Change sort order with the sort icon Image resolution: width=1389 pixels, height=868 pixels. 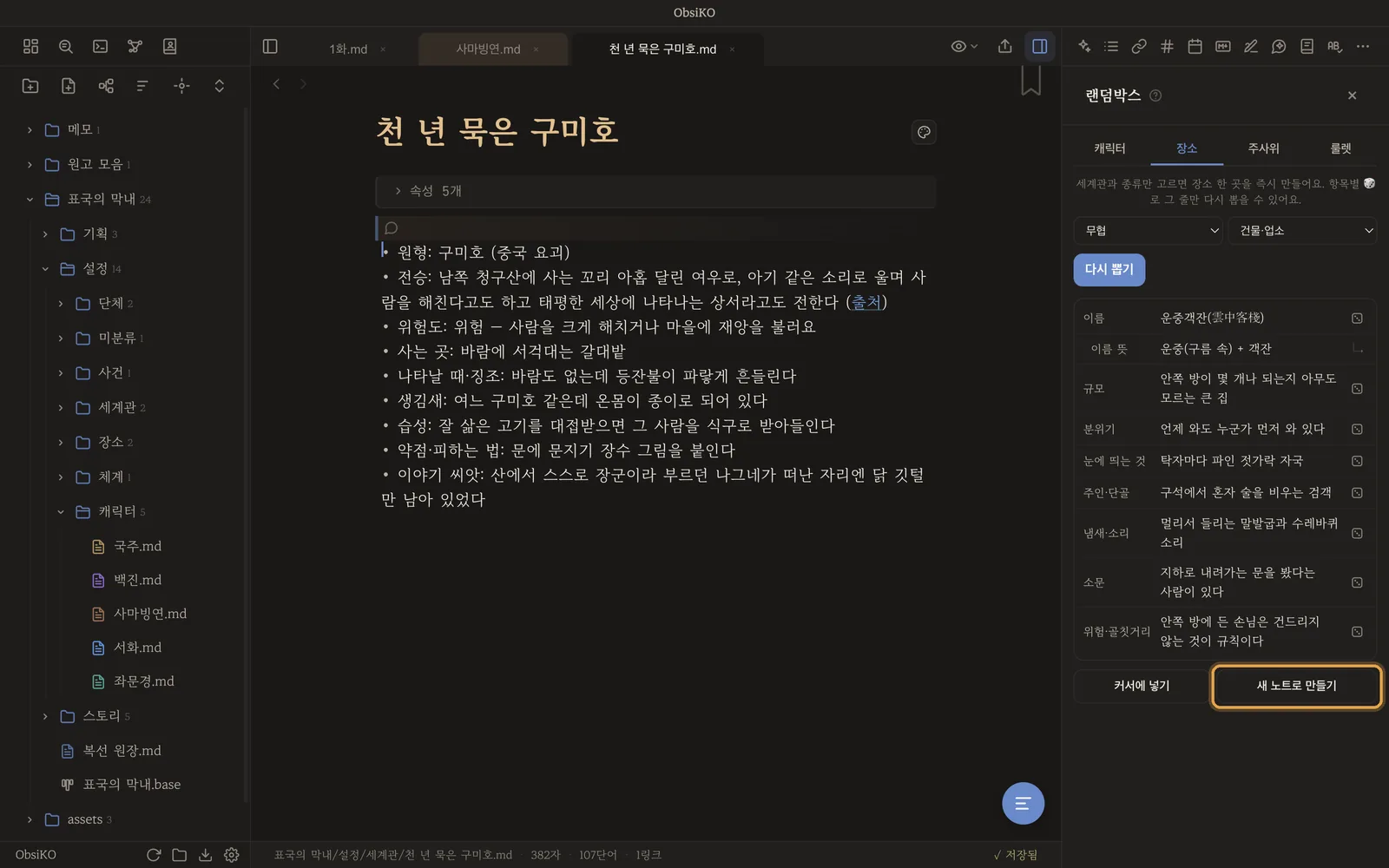[142, 86]
